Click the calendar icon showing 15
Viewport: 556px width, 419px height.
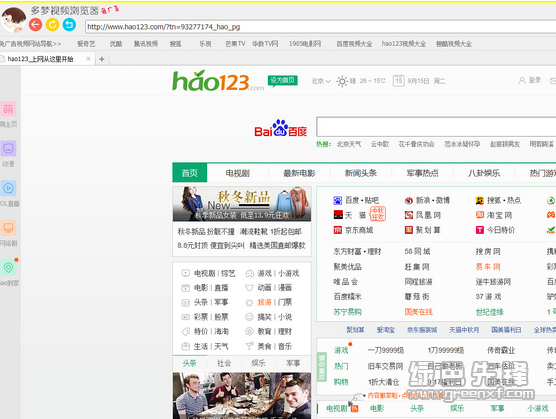399,81
